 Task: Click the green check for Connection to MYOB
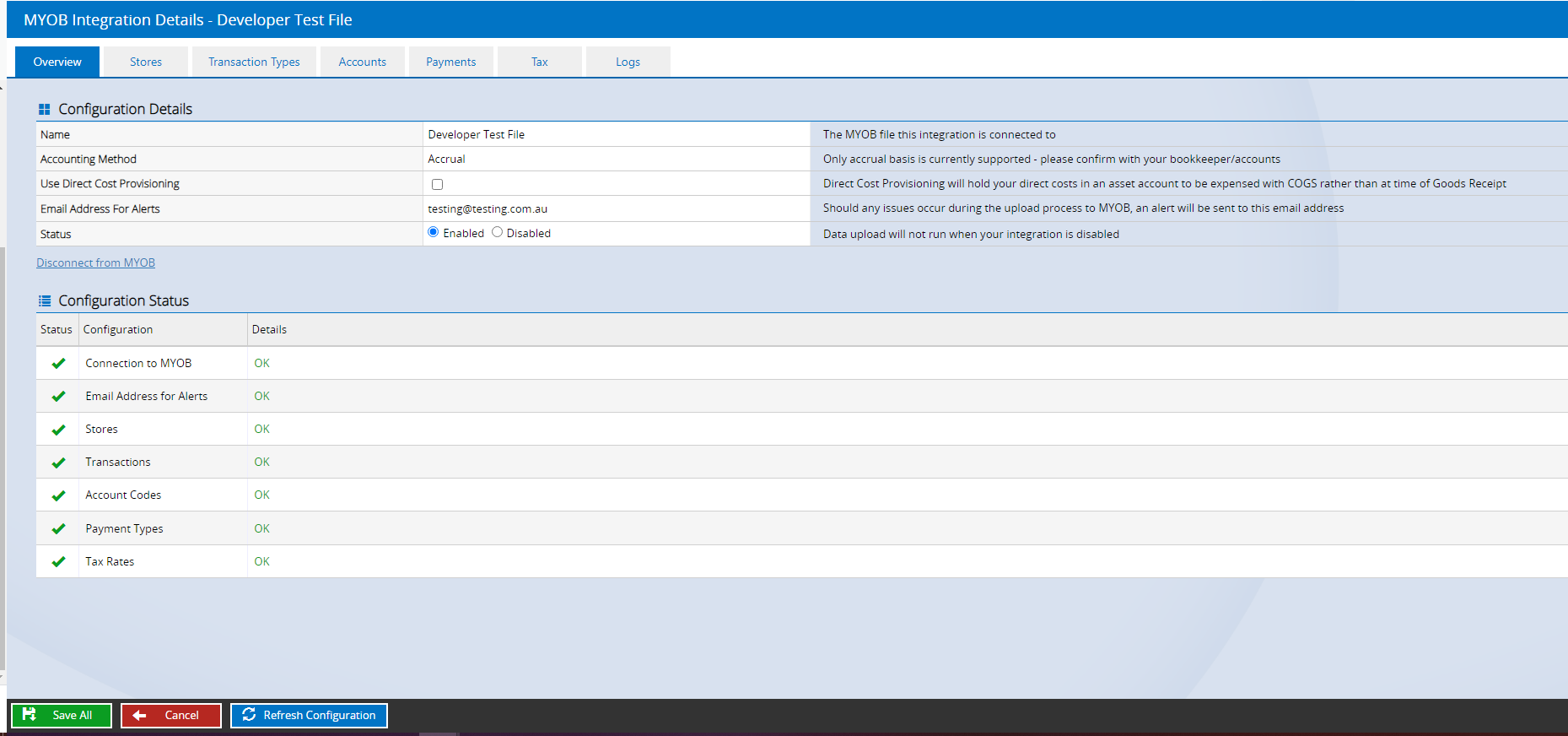click(x=58, y=363)
